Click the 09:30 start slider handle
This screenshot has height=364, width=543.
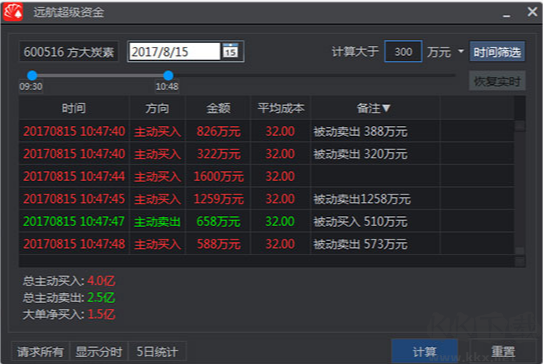(x=32, y=75)
